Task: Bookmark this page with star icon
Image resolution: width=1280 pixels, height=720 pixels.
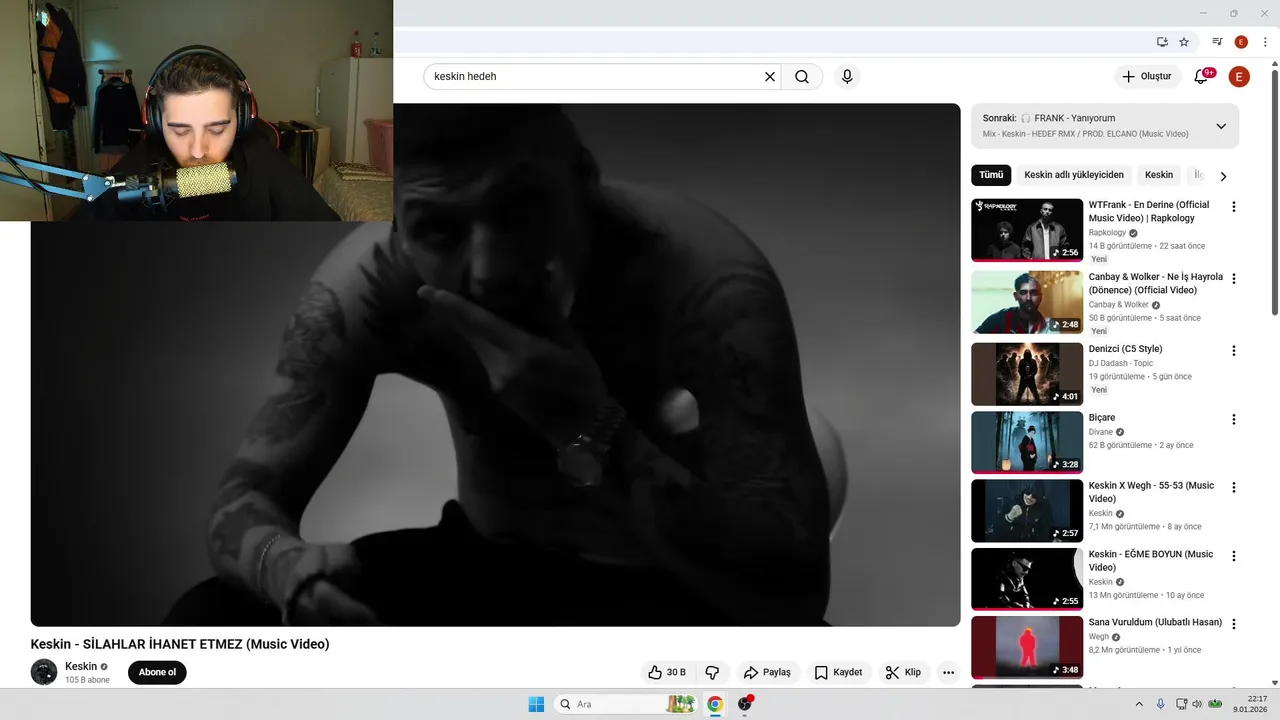Action: coord(1184,42)
